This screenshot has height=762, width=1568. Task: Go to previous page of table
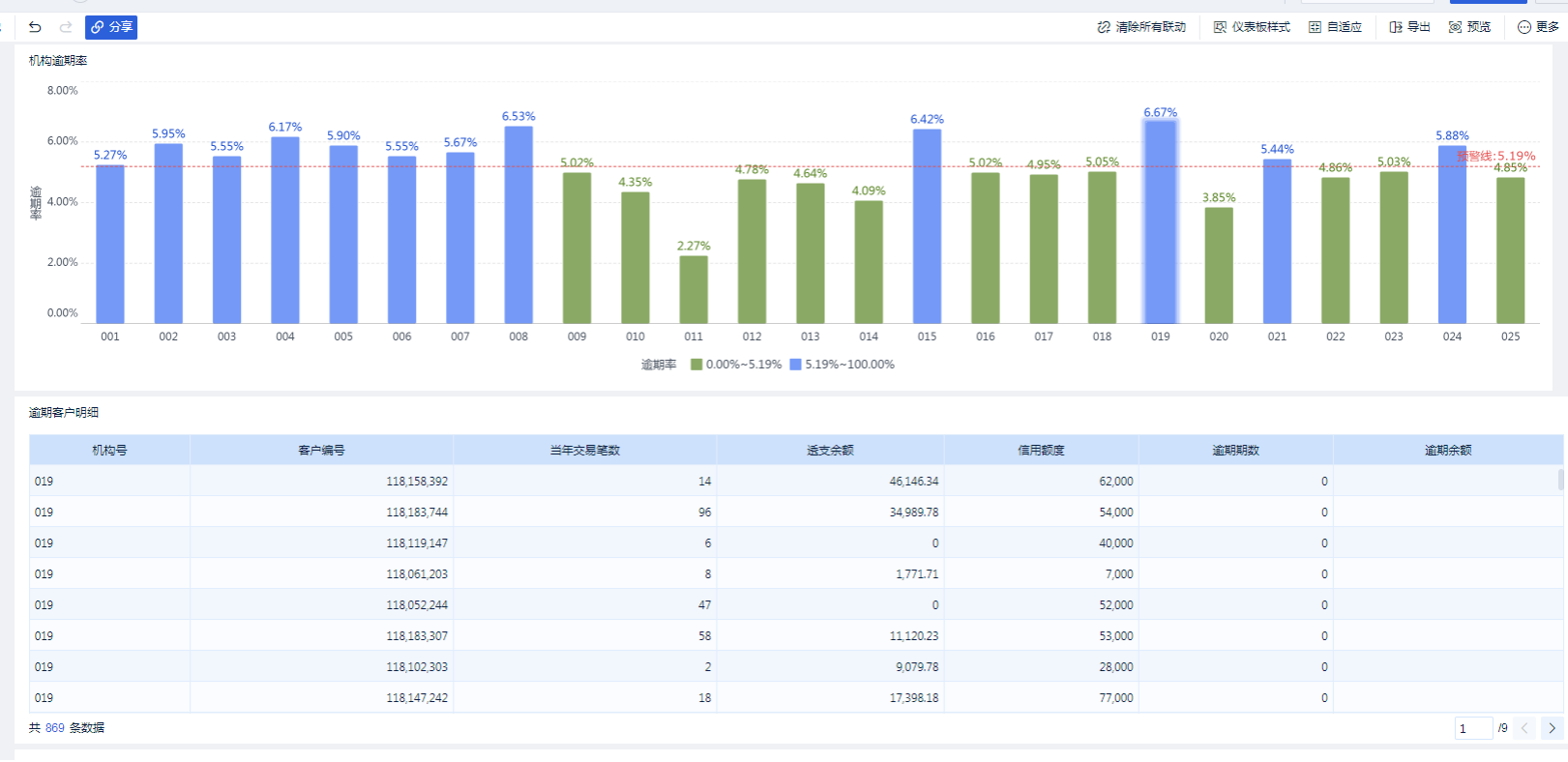click(x=1524, y=728)
